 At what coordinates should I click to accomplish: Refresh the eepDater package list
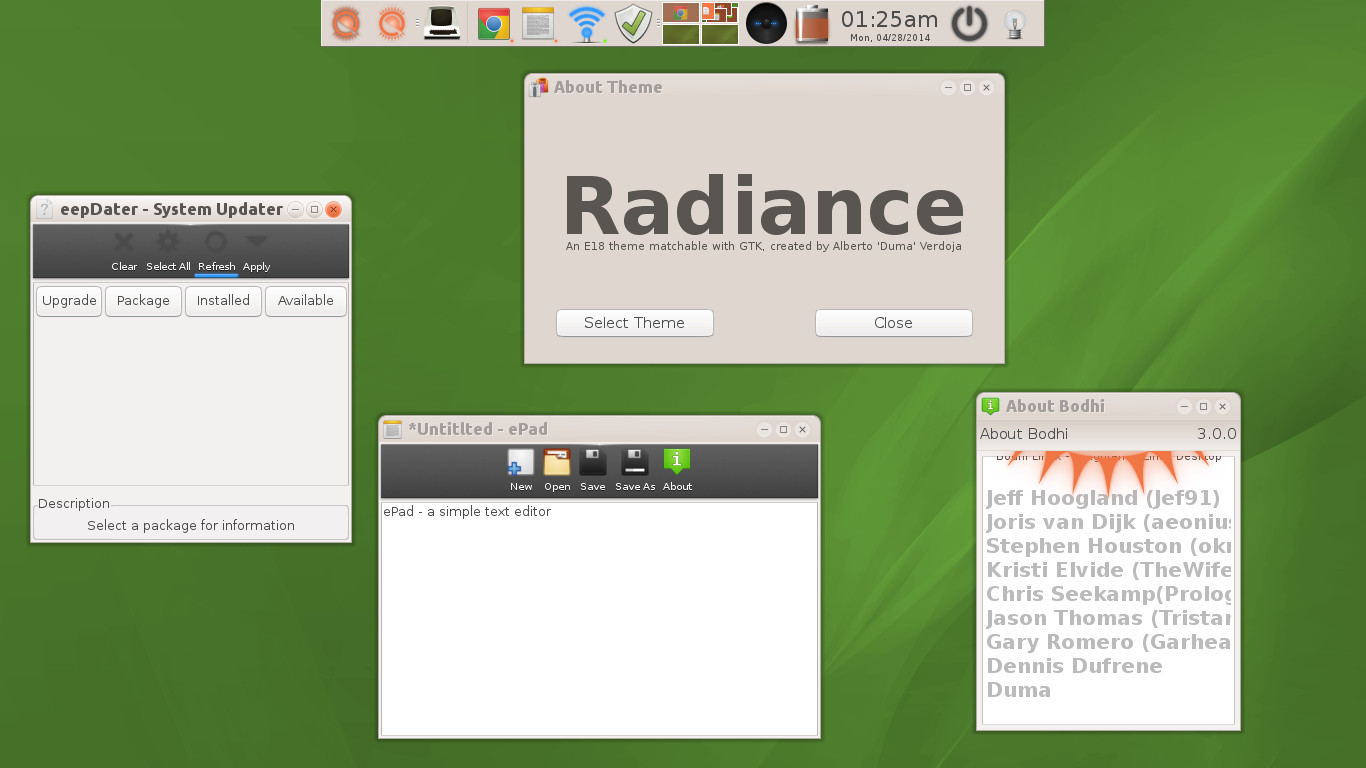pyautogui.click(x=216, y=248)
